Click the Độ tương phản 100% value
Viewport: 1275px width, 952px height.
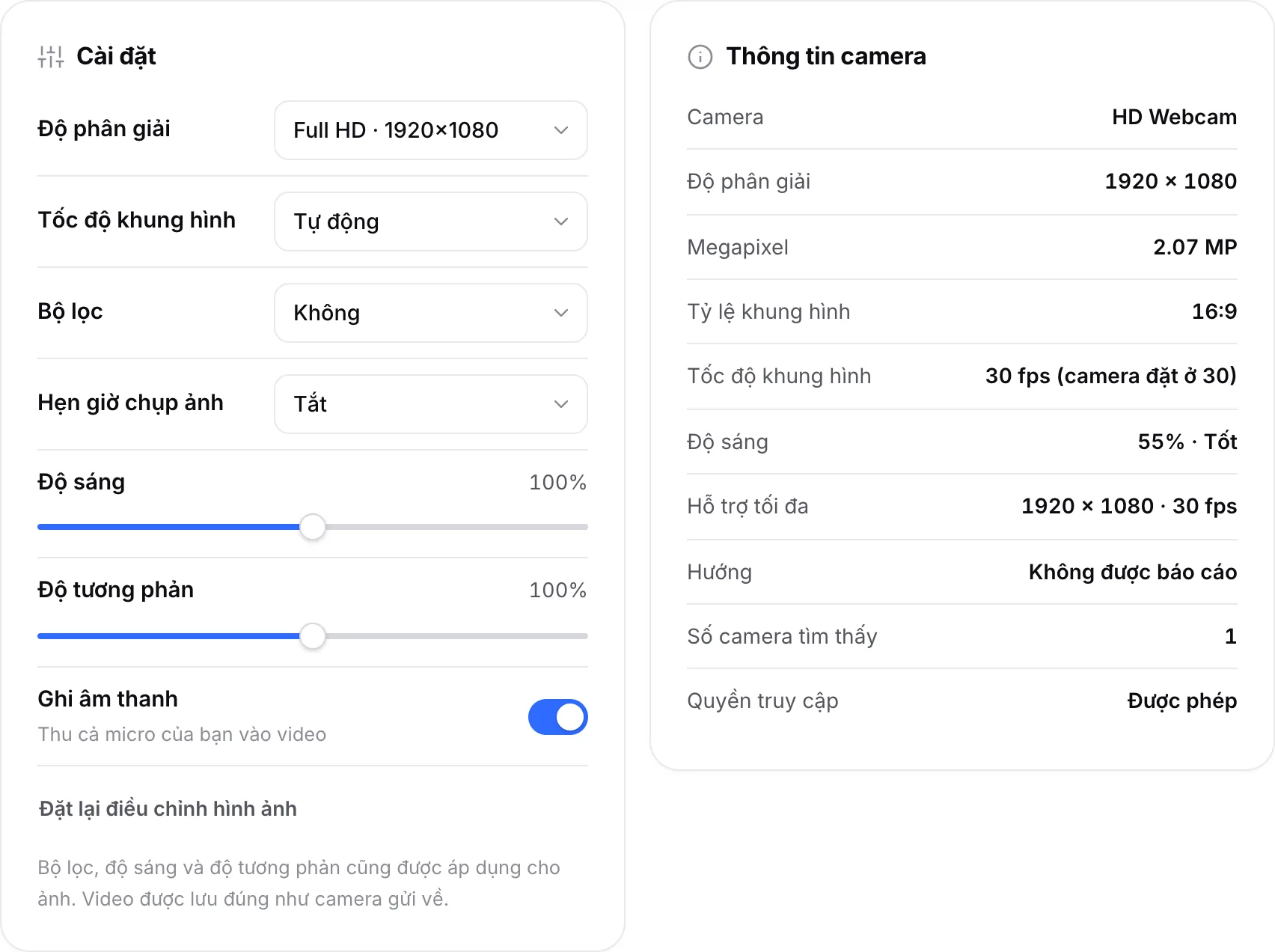[557, 590]
